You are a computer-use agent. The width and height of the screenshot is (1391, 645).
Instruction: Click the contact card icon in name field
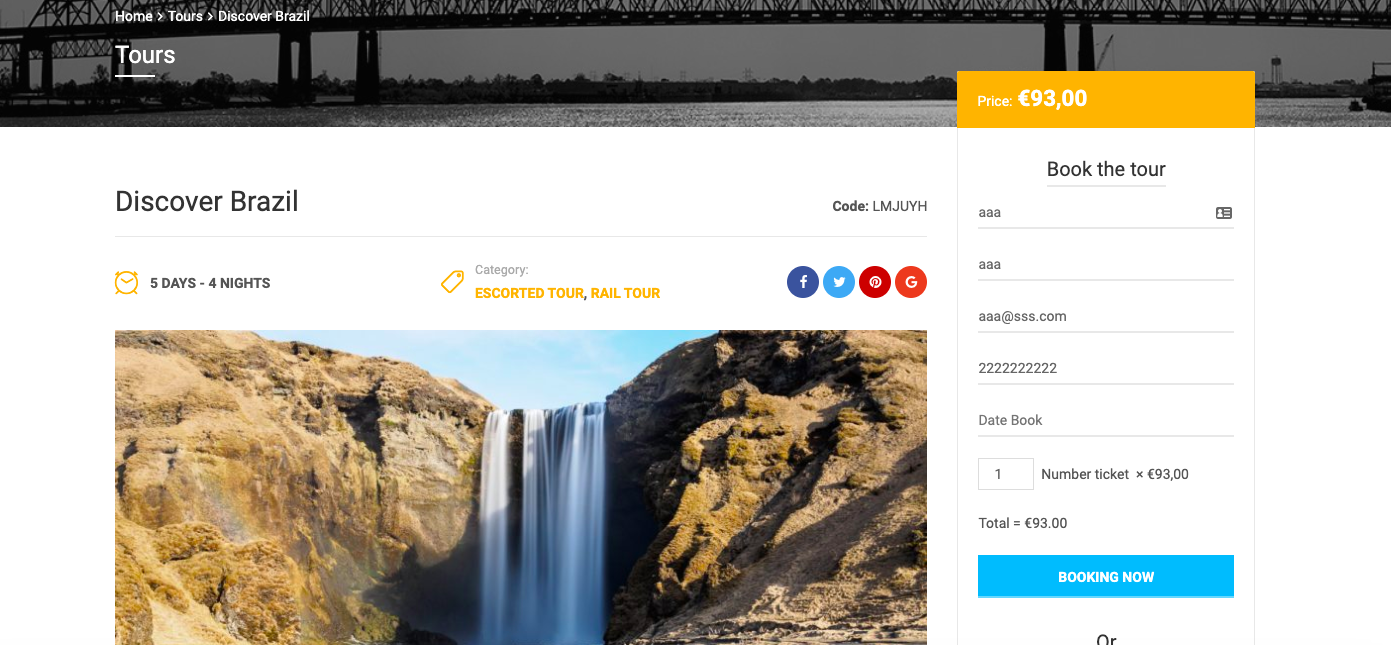[x=1224, y=213]
